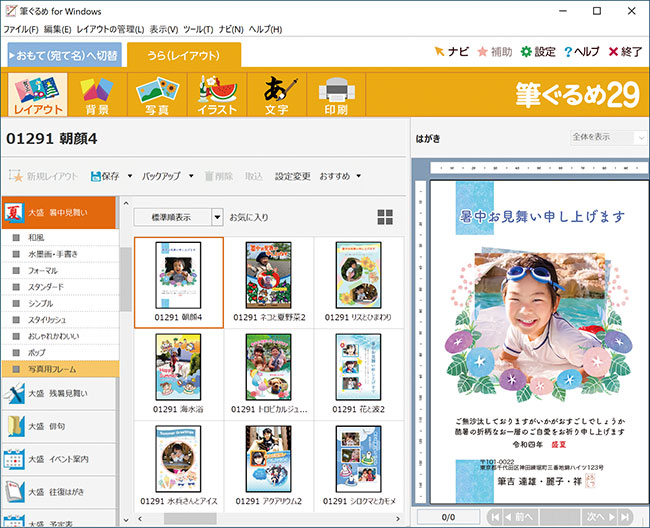Screen dimensions: 650x528
Task: Select the うら(レイアウト) tab
Action: point(184,55)
